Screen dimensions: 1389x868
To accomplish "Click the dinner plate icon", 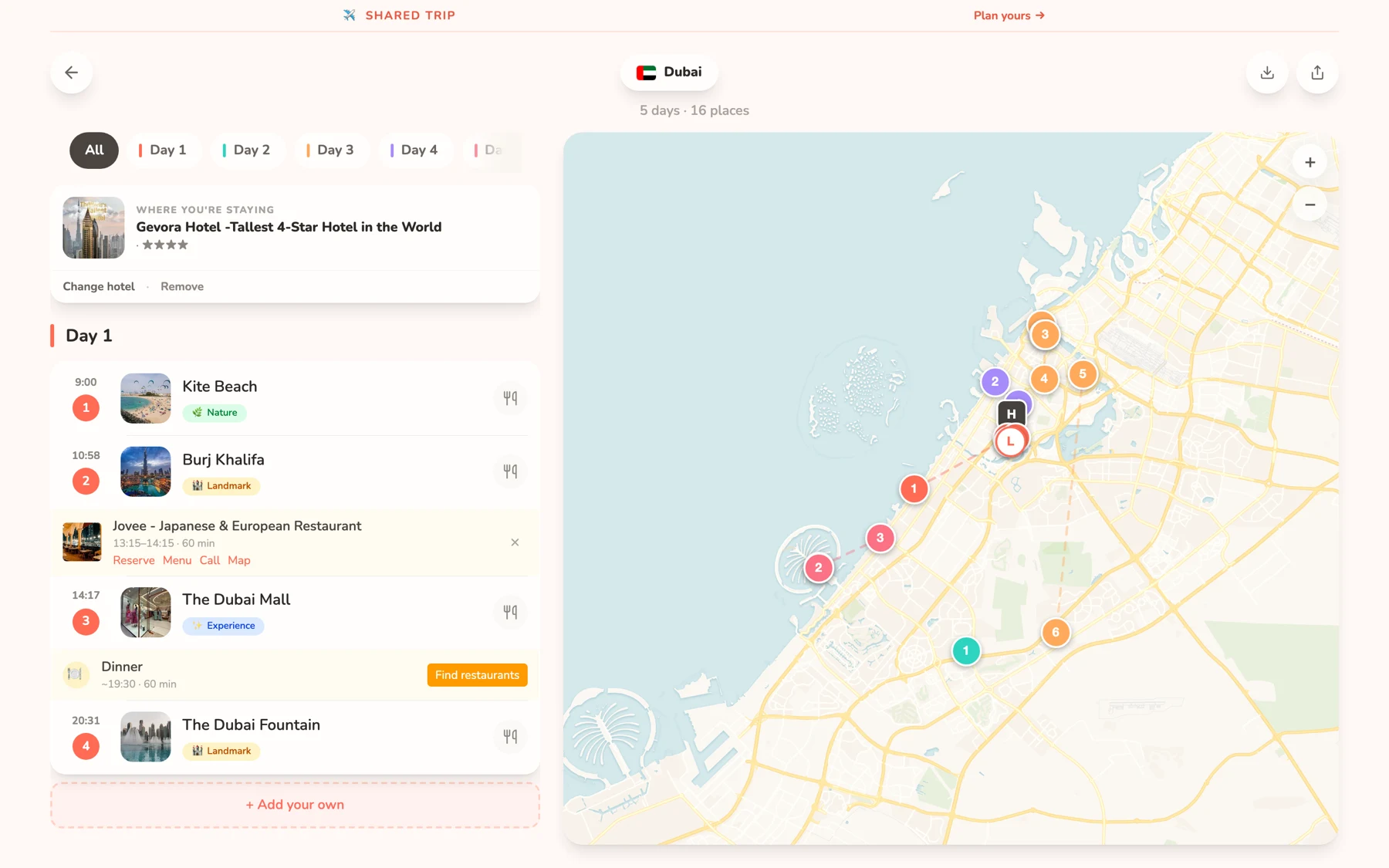I will pyautogui.click(x=75, y=674).
